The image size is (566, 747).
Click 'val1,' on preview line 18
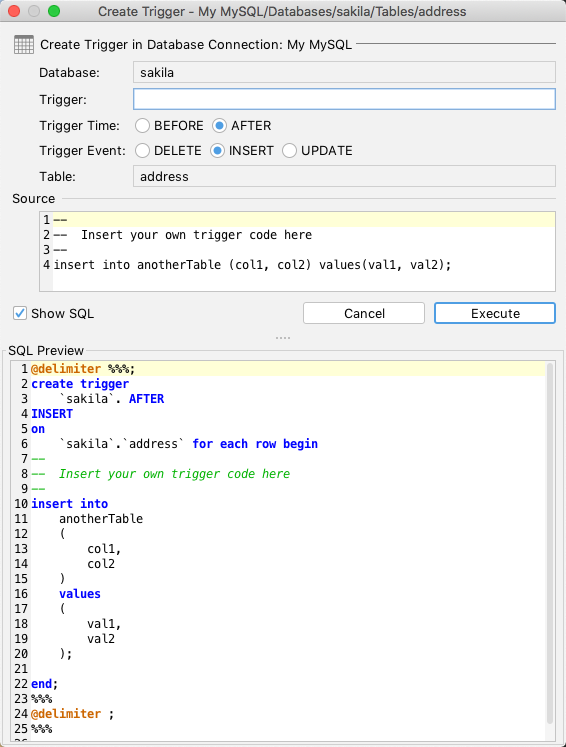(104, 624)
